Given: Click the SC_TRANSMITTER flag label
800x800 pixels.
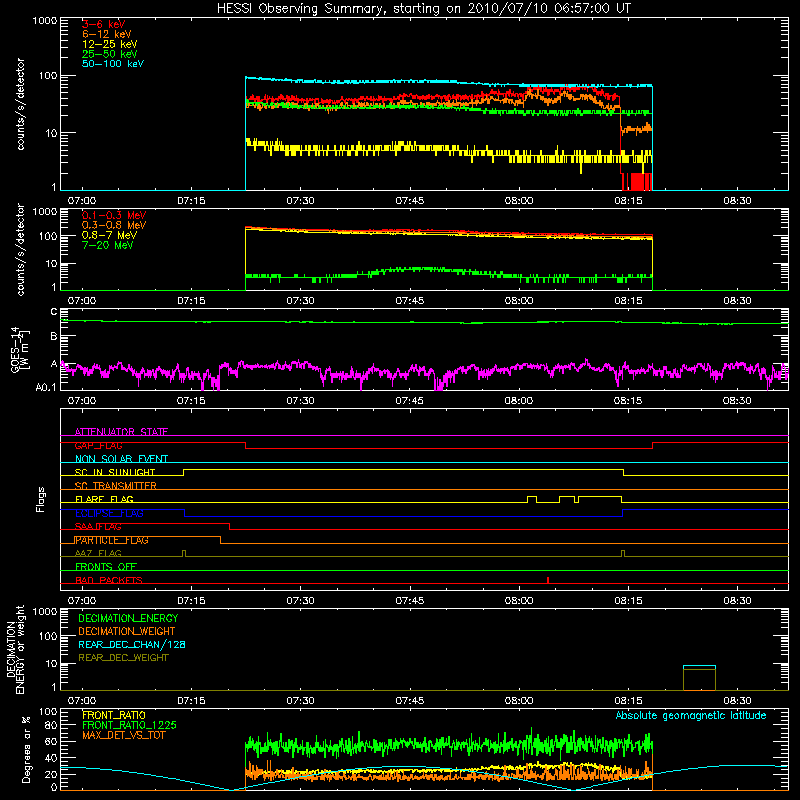Looking at the screenshot, I should pos(116,485).
